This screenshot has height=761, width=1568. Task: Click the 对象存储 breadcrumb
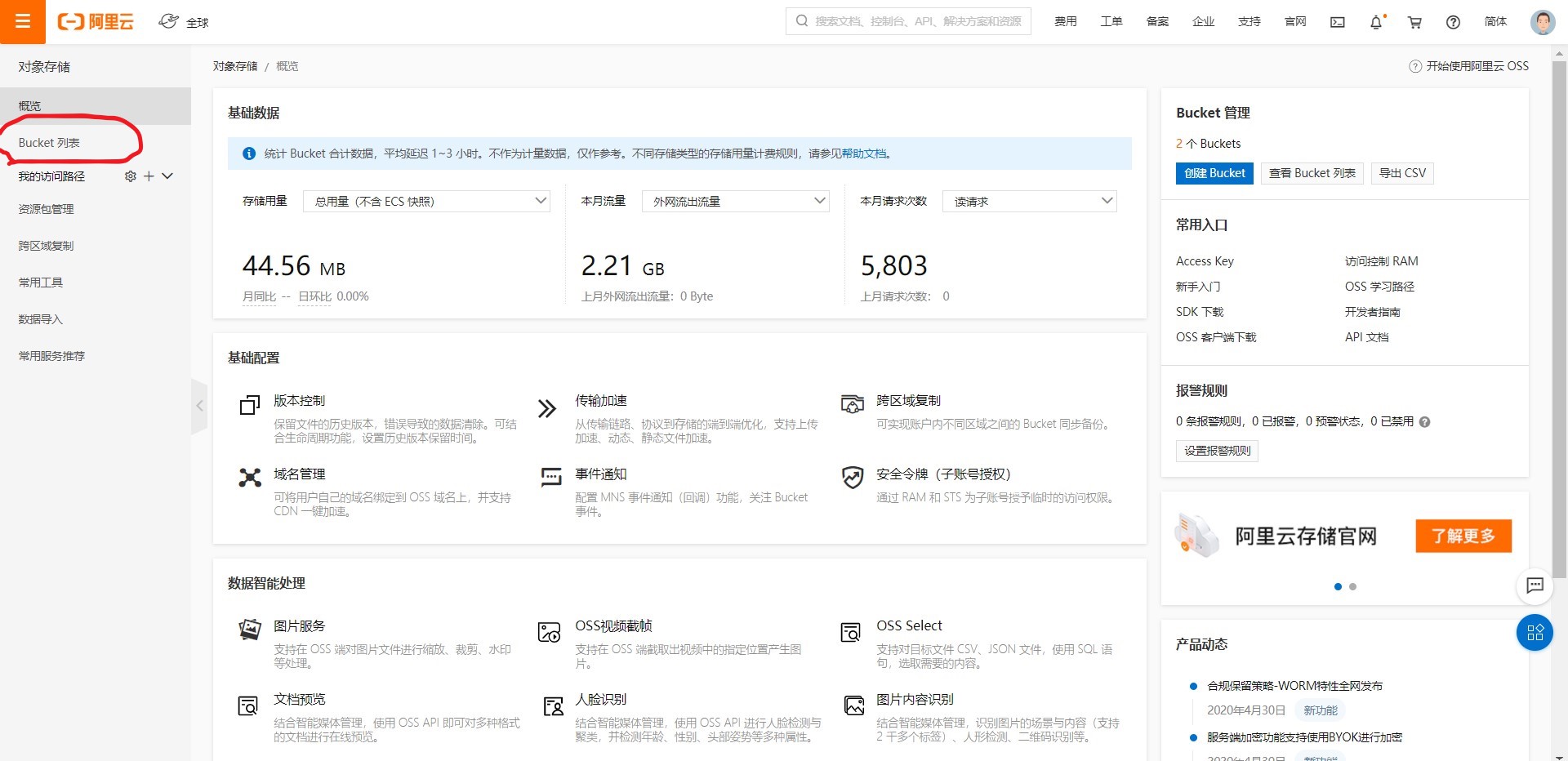[x=235, y=66]
